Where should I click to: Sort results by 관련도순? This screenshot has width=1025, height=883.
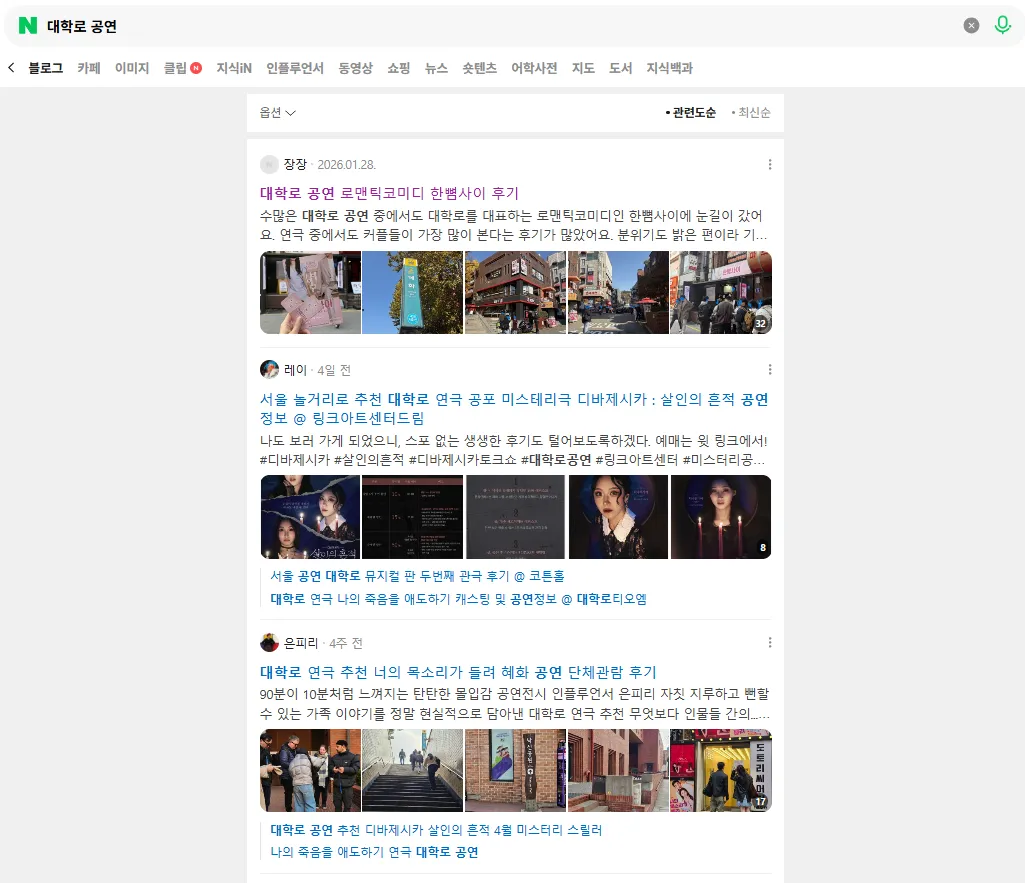pyautogui.click(x=691, y=113)
